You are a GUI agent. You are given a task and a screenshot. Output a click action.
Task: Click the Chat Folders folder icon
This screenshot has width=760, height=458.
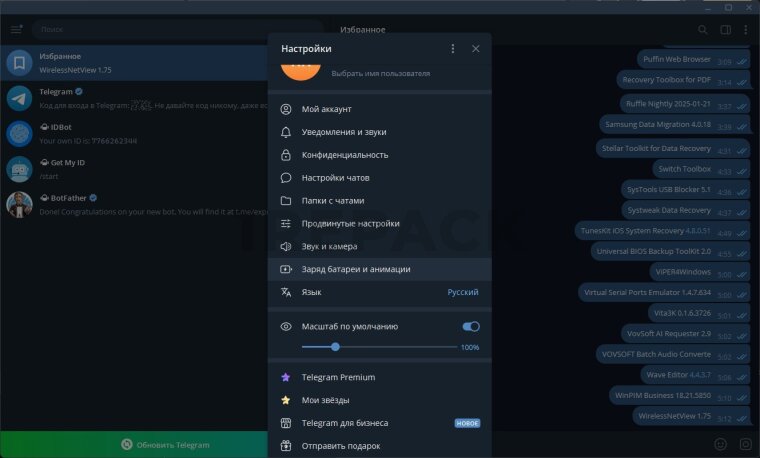pyautogui.click(x=286, y=201)
